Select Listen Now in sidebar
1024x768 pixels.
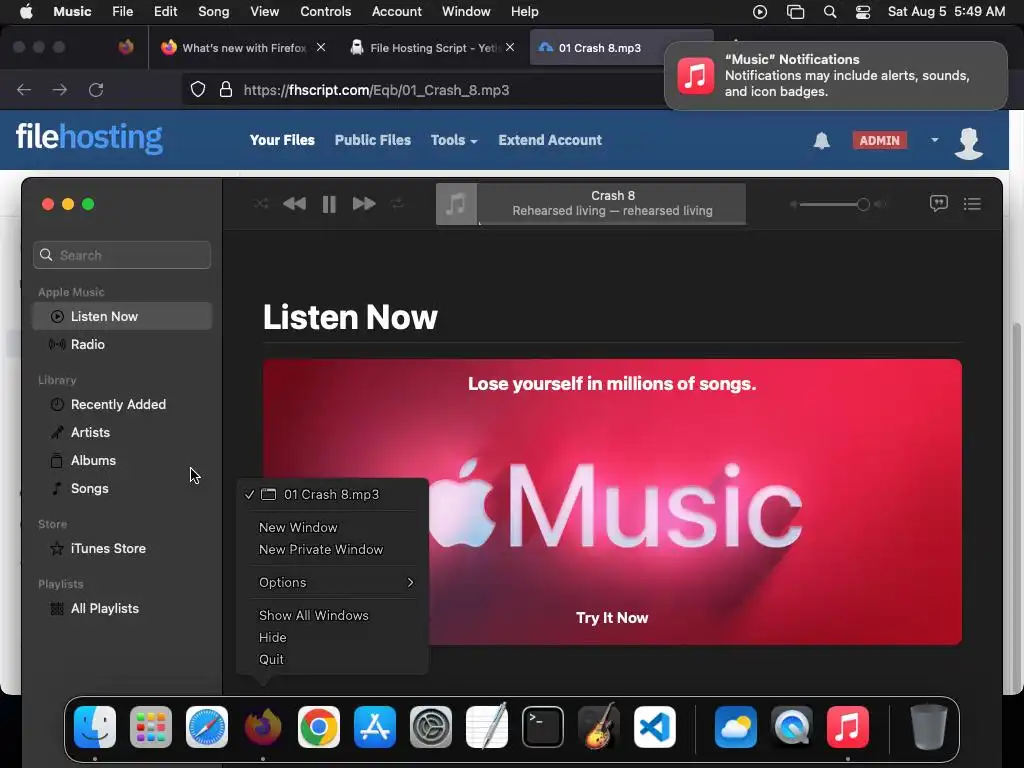click(122, 316)
